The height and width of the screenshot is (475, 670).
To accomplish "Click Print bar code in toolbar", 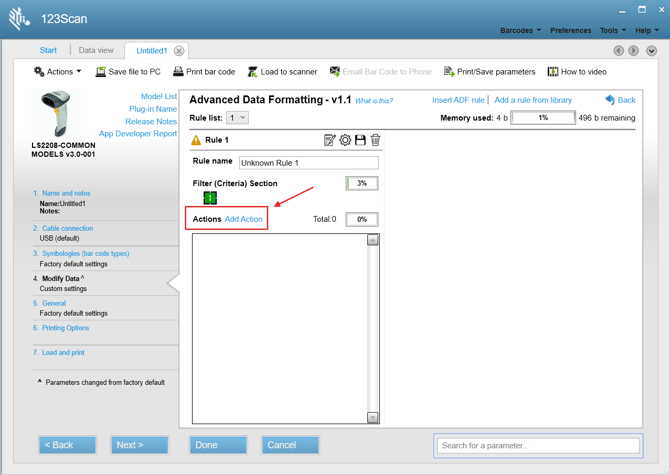I will [204, 72].
